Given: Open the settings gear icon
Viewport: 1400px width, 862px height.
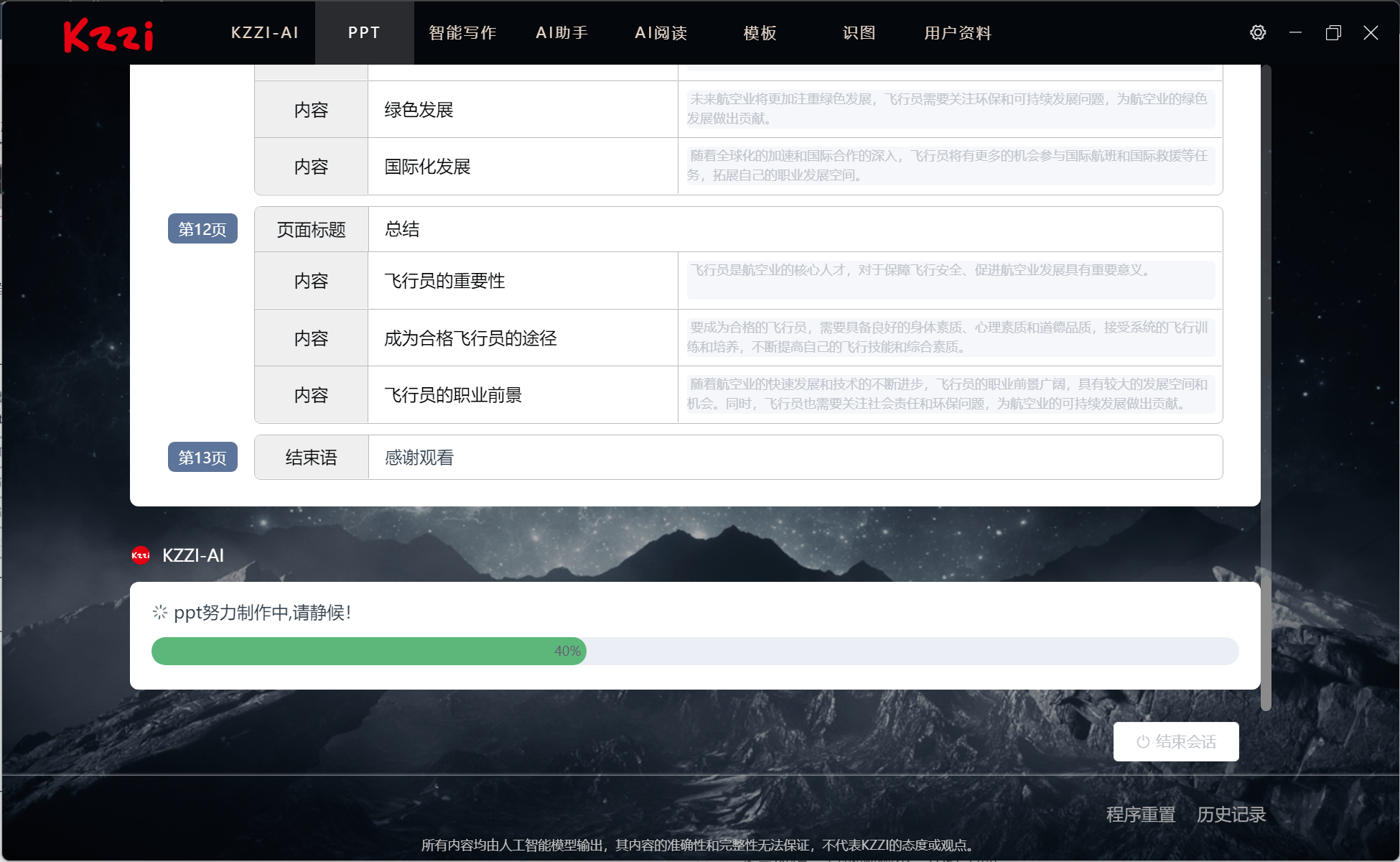Looking at the screenshot, I should click(1258, 32).
